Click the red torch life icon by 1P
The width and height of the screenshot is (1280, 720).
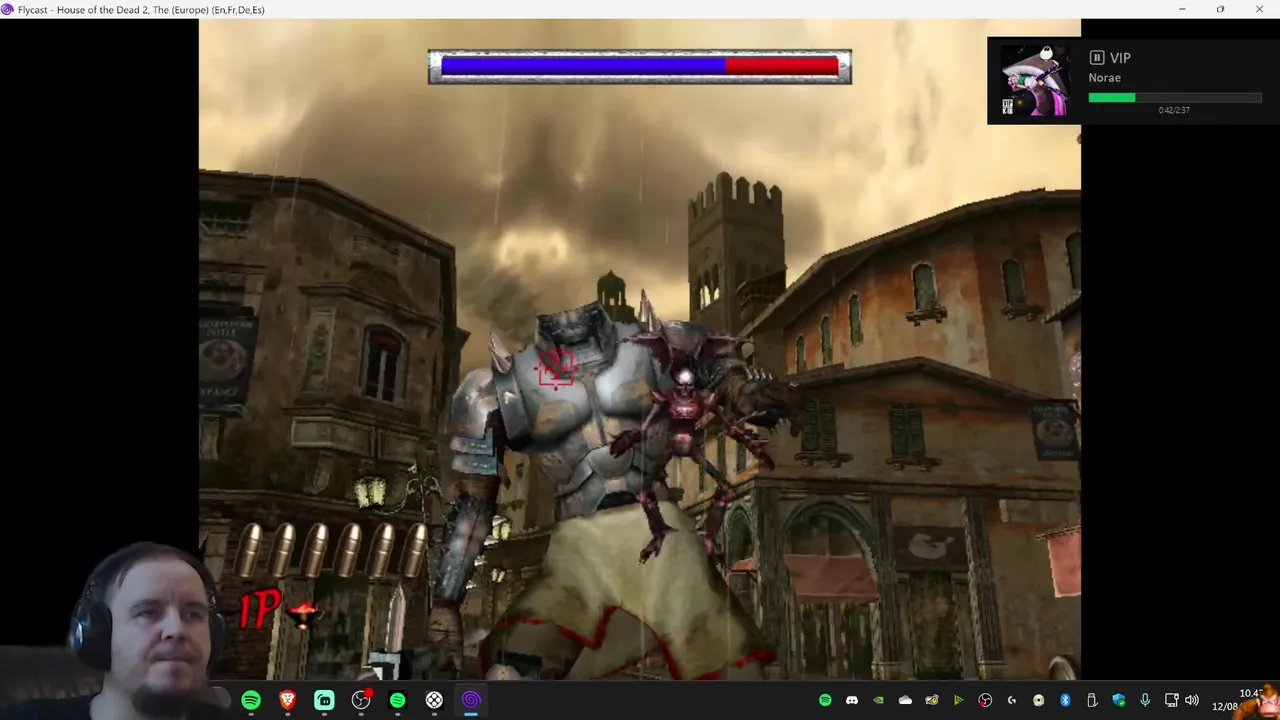[303, 611]
